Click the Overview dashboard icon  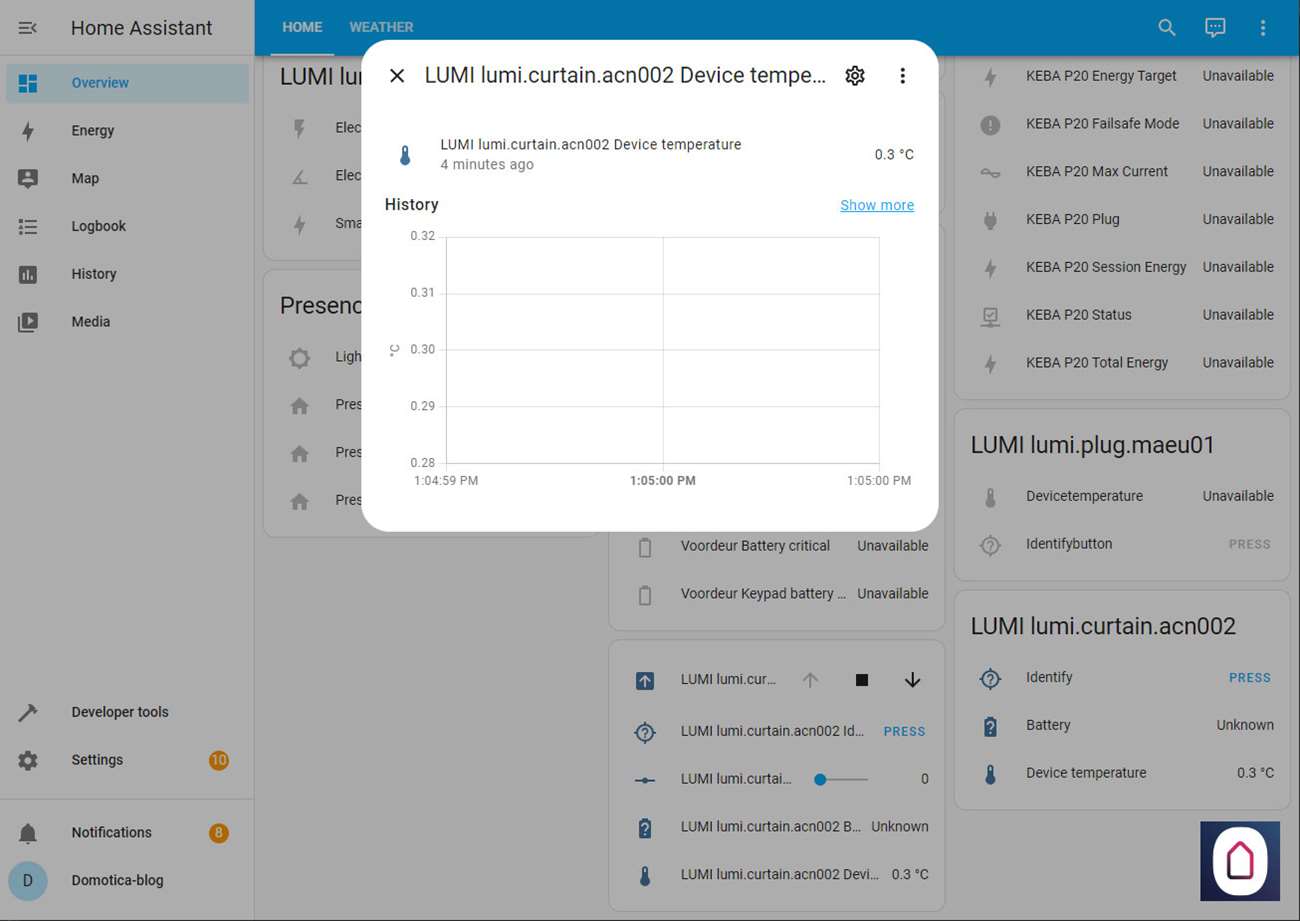[28, 83]
